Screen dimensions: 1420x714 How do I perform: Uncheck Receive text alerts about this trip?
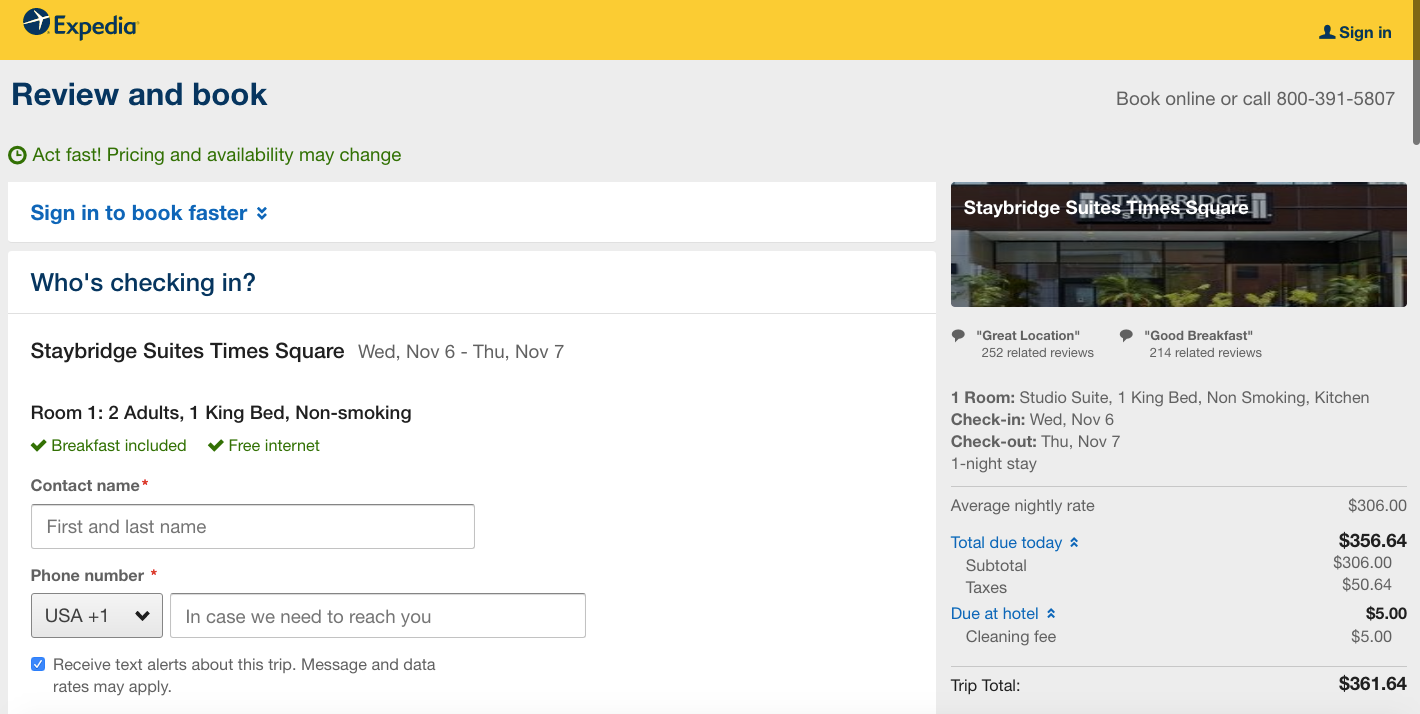38,664
